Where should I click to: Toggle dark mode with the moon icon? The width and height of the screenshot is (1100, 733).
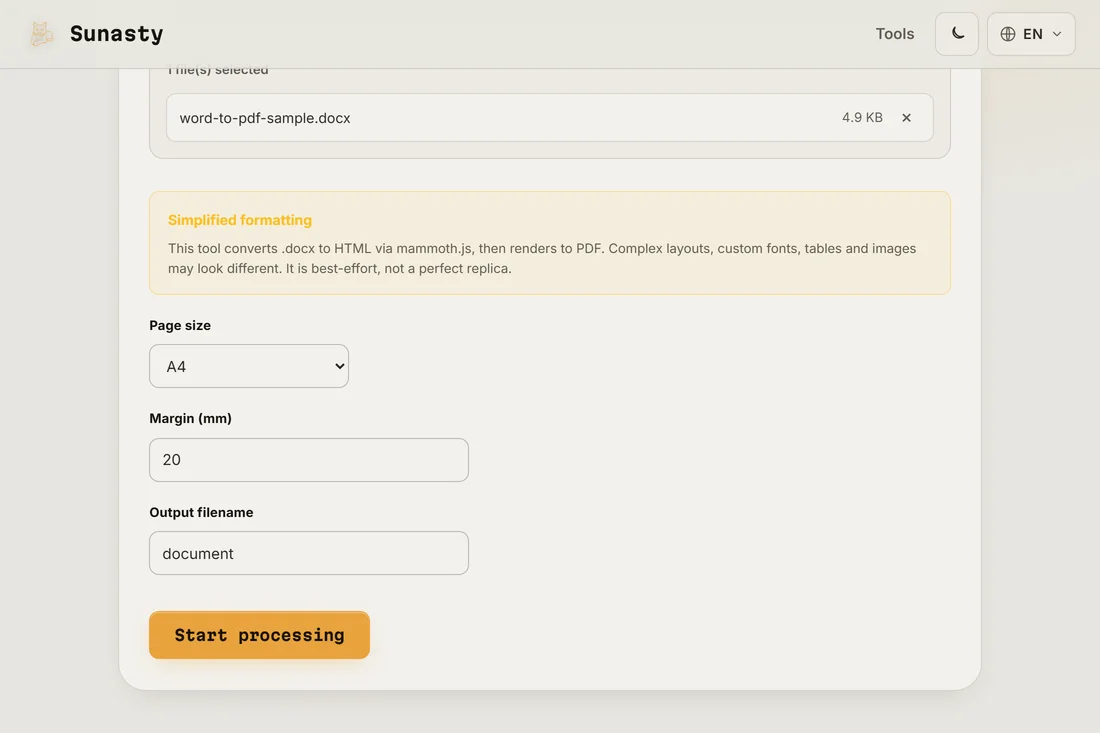(x=957, y=34)
